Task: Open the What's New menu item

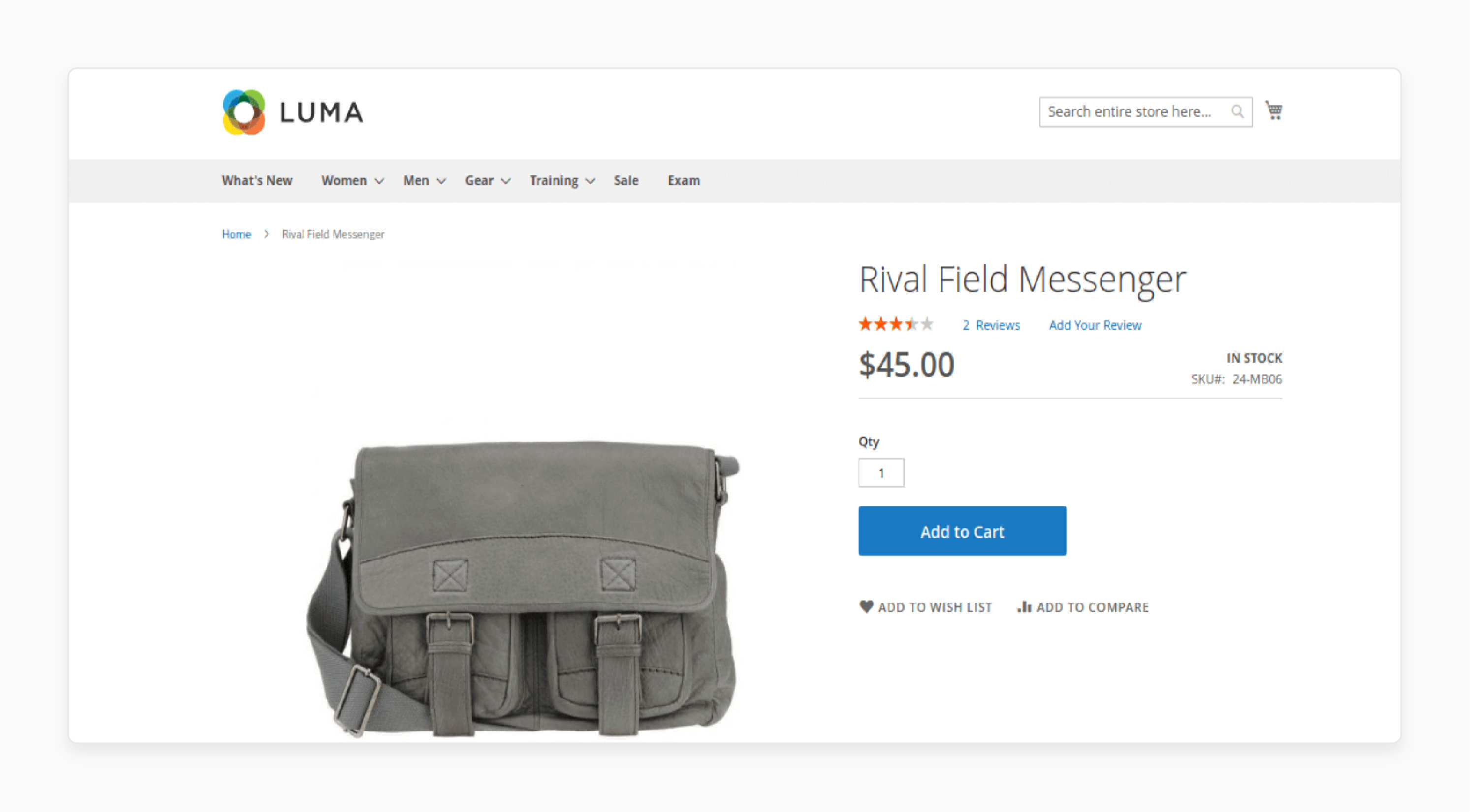Action: (x=257, y=181)
